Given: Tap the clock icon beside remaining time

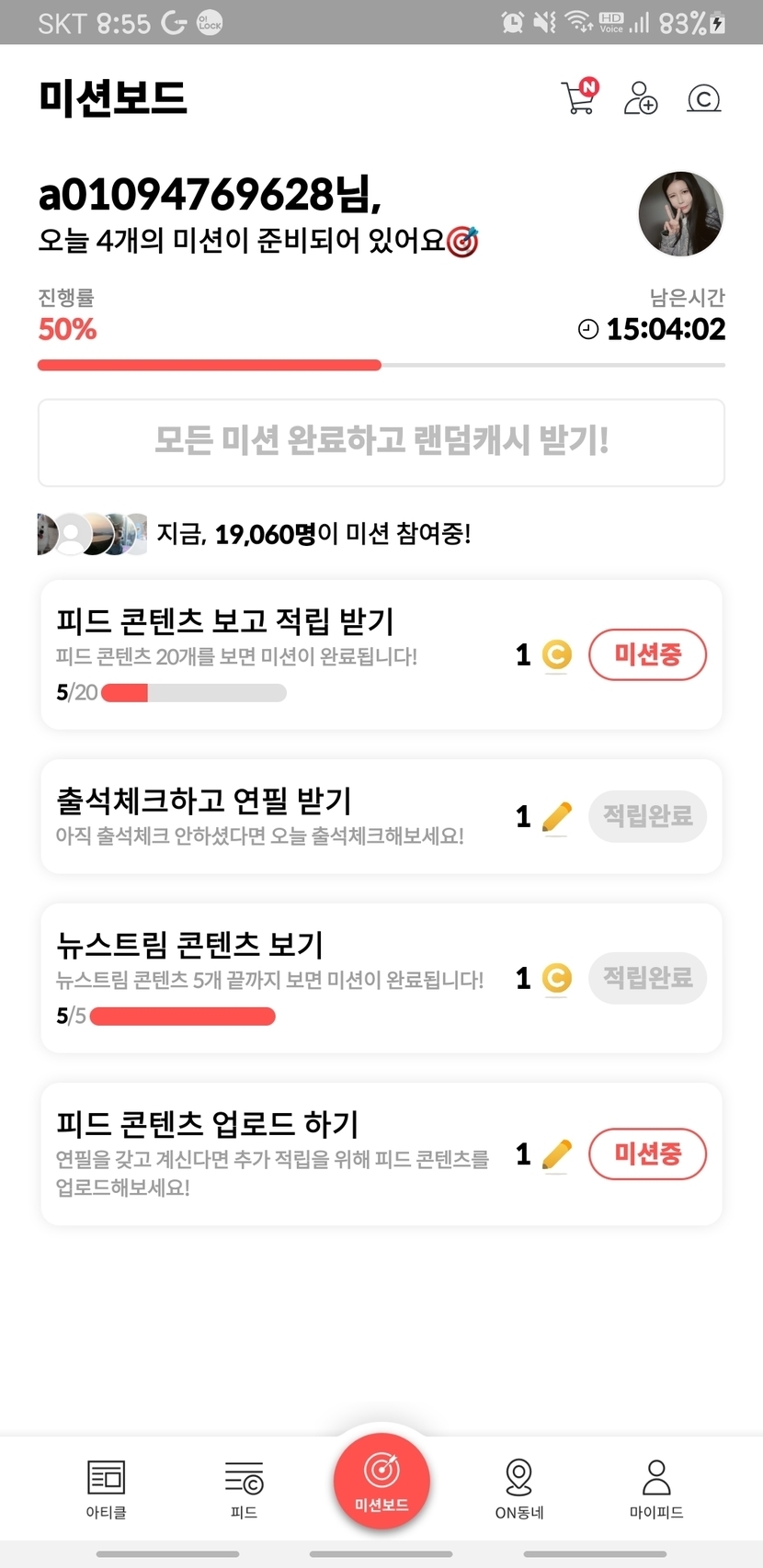Looking at the screenshot, I should [587, 329].
